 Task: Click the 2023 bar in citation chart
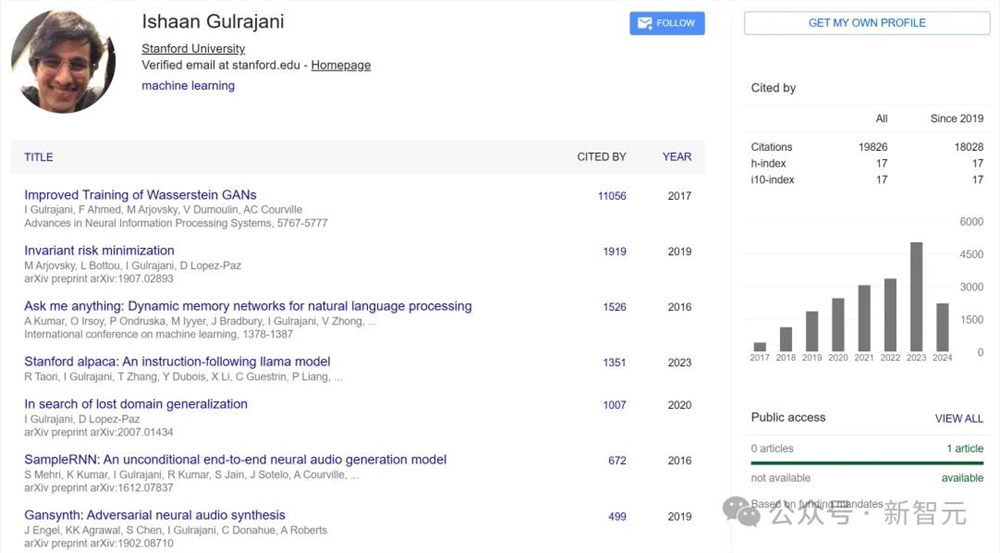tap(915, 296)
